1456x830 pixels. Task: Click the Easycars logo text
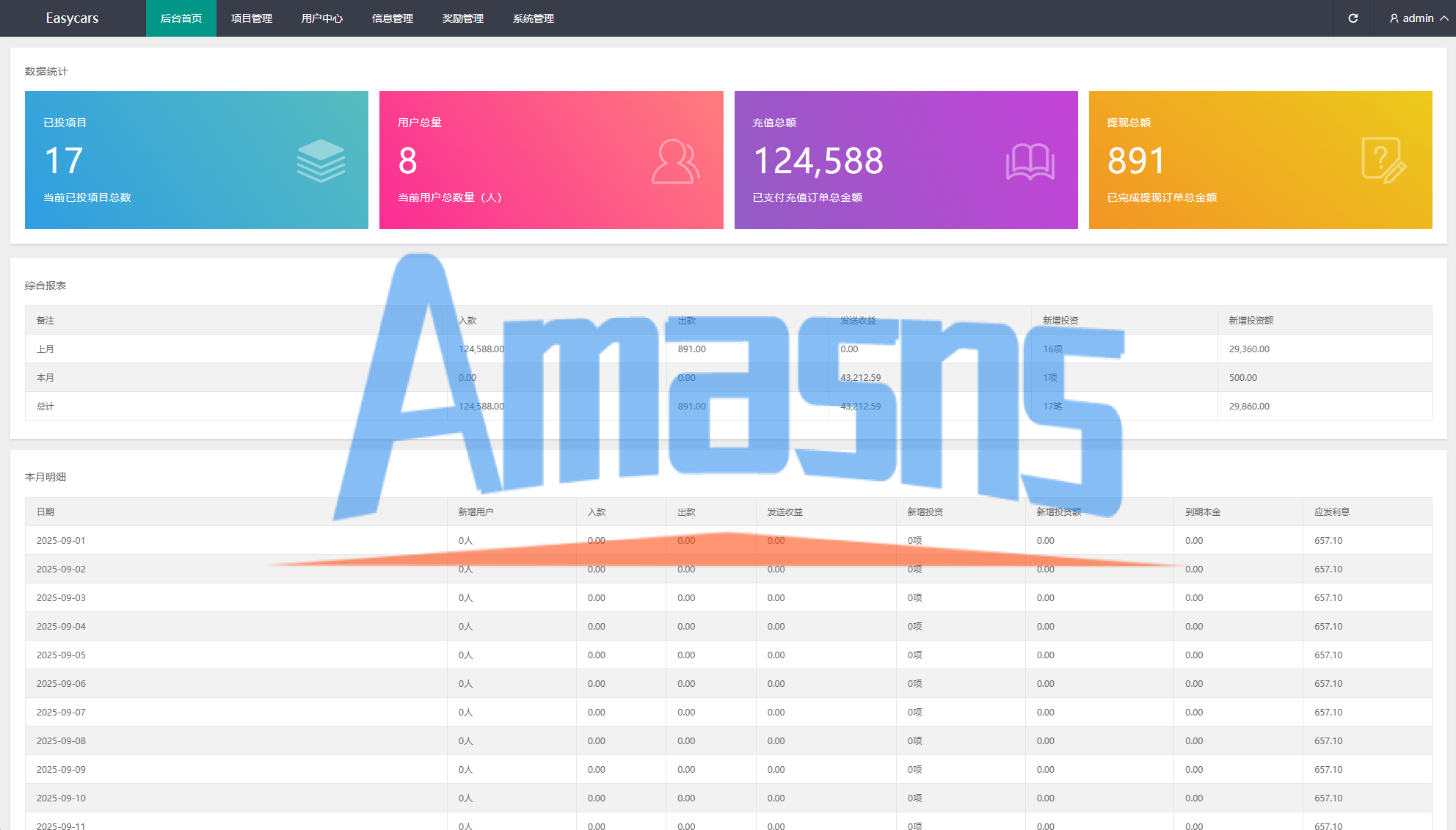point(72,18)
